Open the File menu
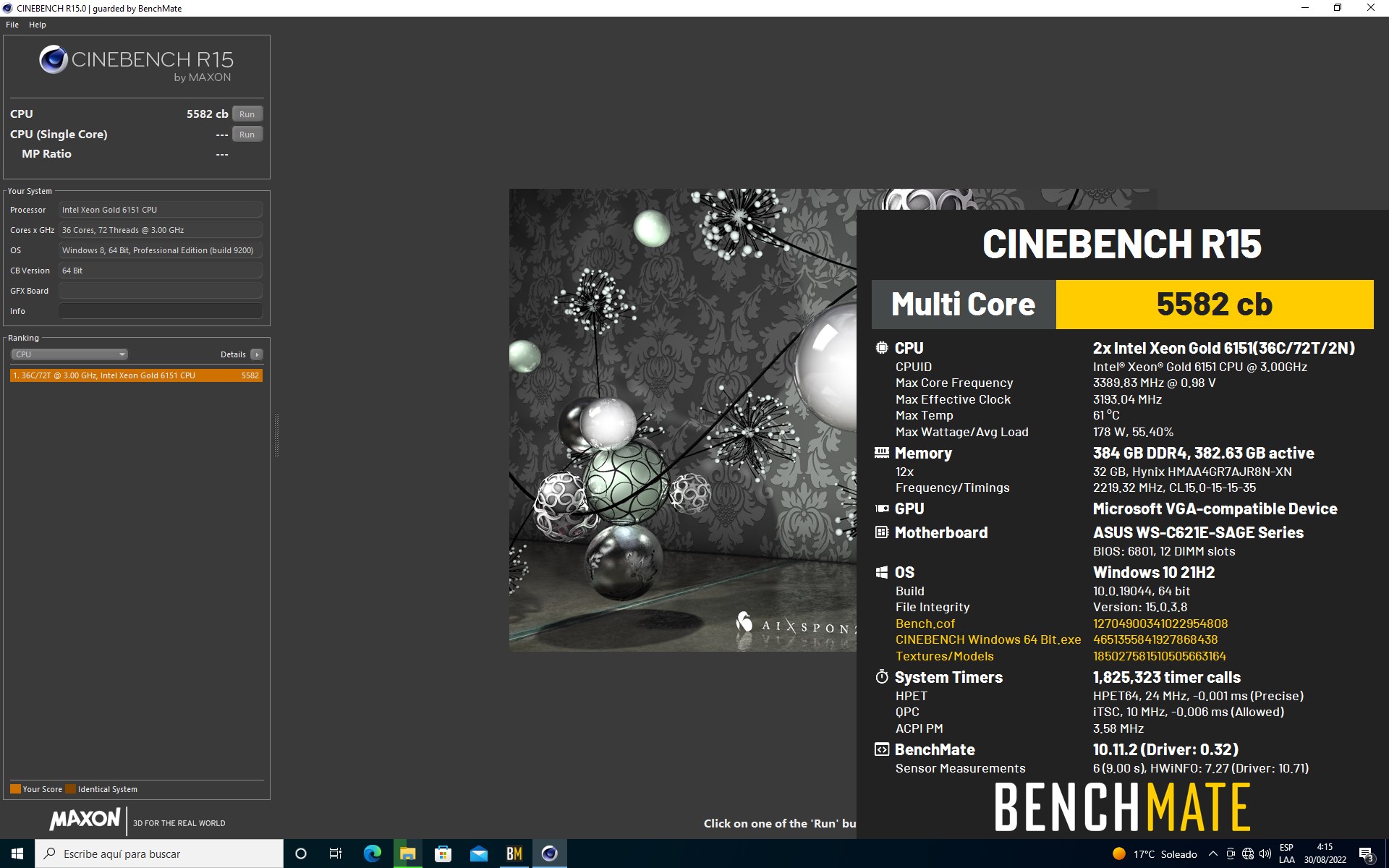Image resolution: width=1389 pixels, height=868 pixels. pos(12,25)
